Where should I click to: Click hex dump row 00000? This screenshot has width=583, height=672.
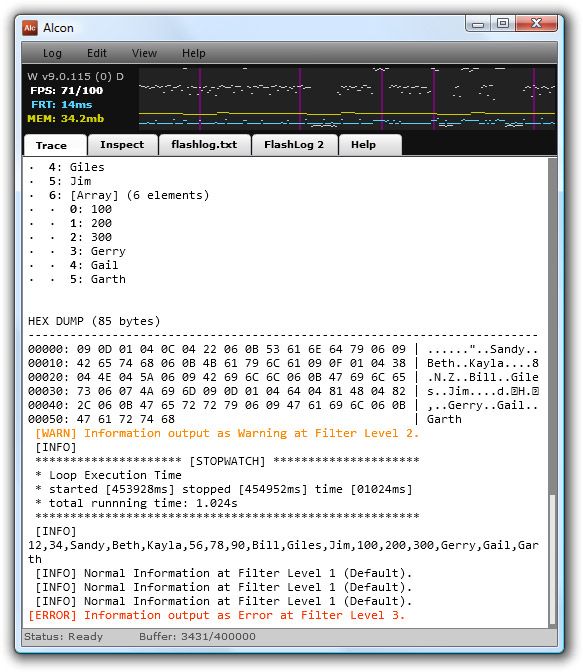tap(283, 349)
